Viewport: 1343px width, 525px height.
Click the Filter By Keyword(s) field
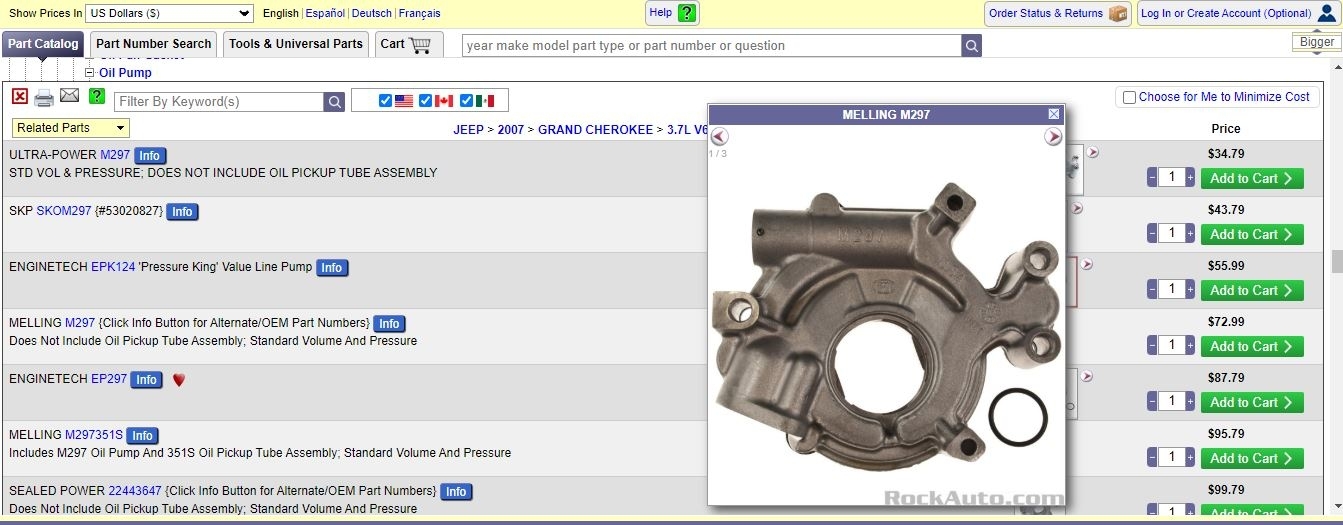tap(219, 102)
